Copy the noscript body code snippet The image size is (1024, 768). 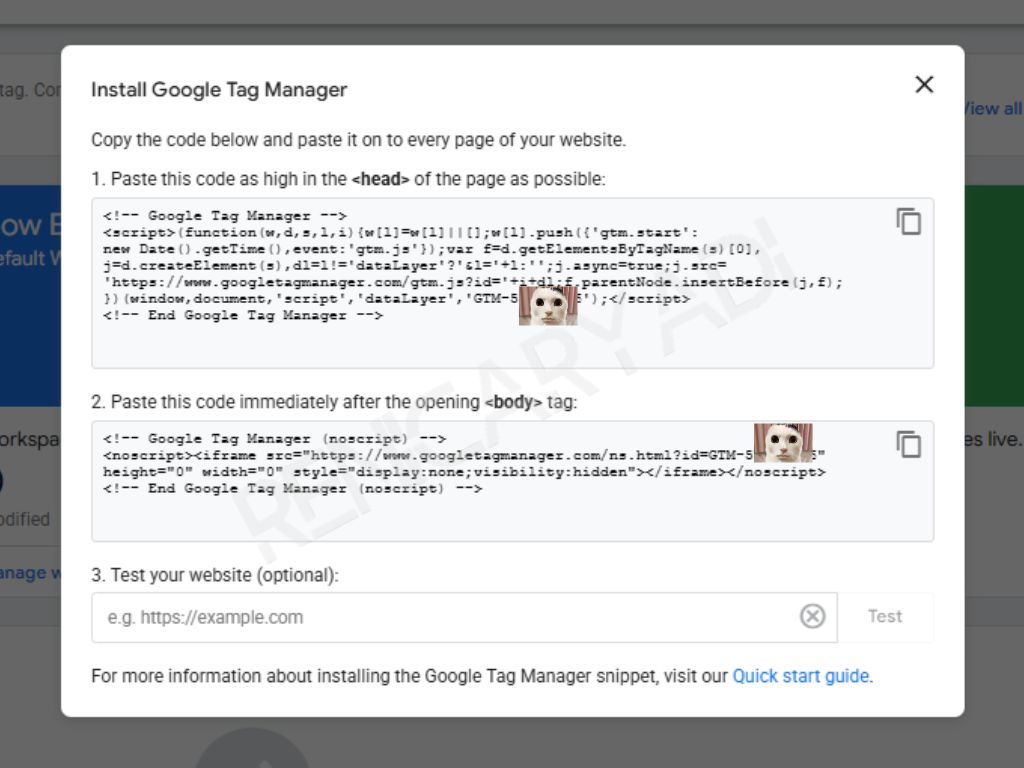point(908,444)
